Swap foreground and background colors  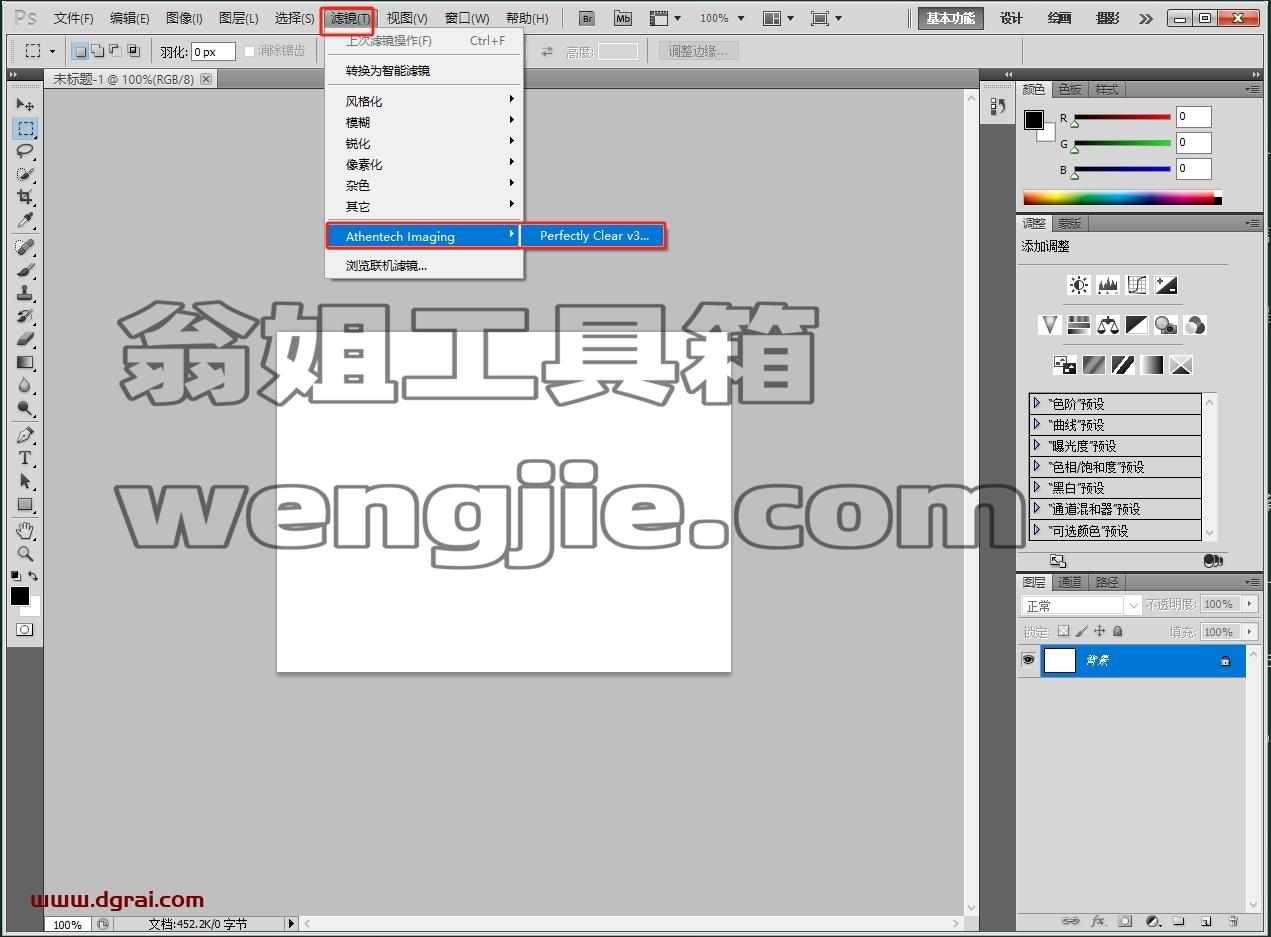33,576
